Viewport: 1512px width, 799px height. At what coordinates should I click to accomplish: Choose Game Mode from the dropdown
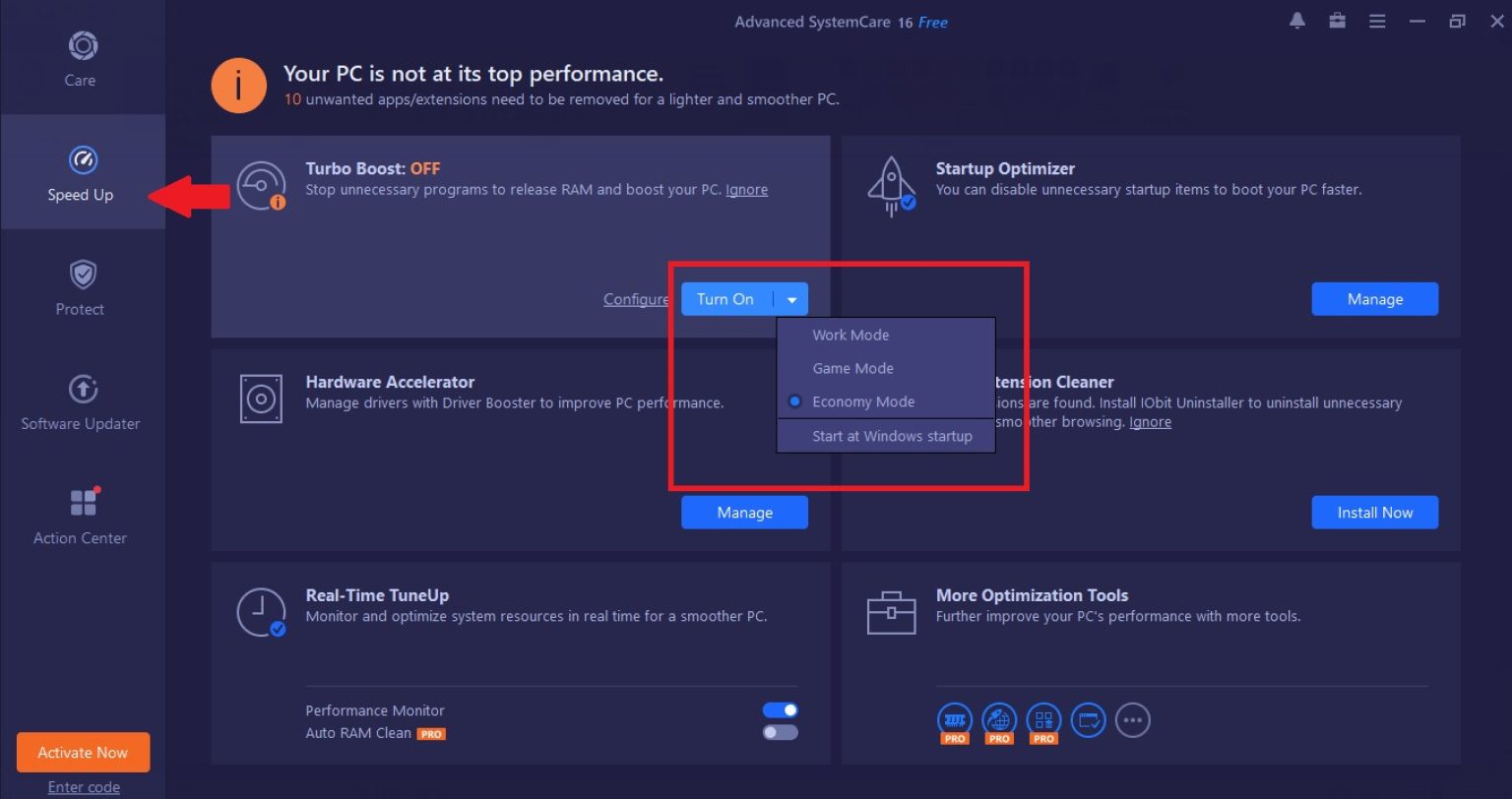(x=852, y=368)
